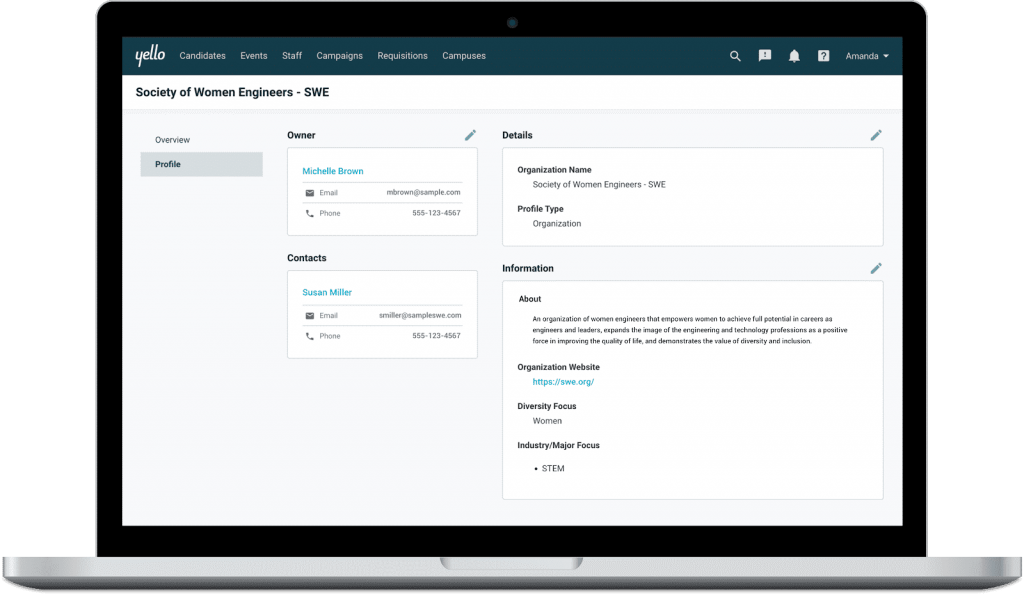The image size is (1024, 594).
Task: Click envelope icon beside smiller@sampleswe.com
Action: (x=310, y=316)
